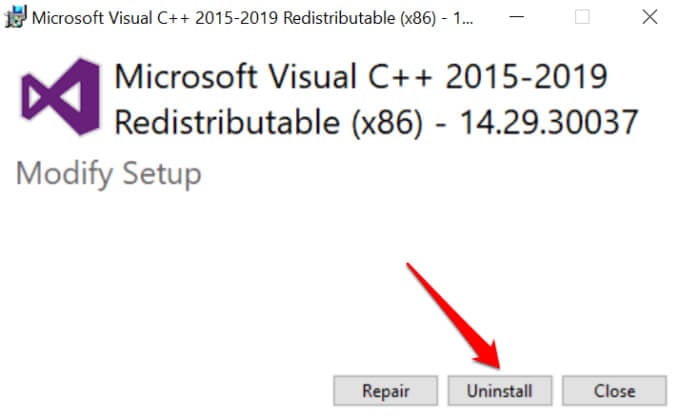Screen dimensions: 680x419
Task: Click the Close button beside Uninstall
Action: click(x=613, y=390)
